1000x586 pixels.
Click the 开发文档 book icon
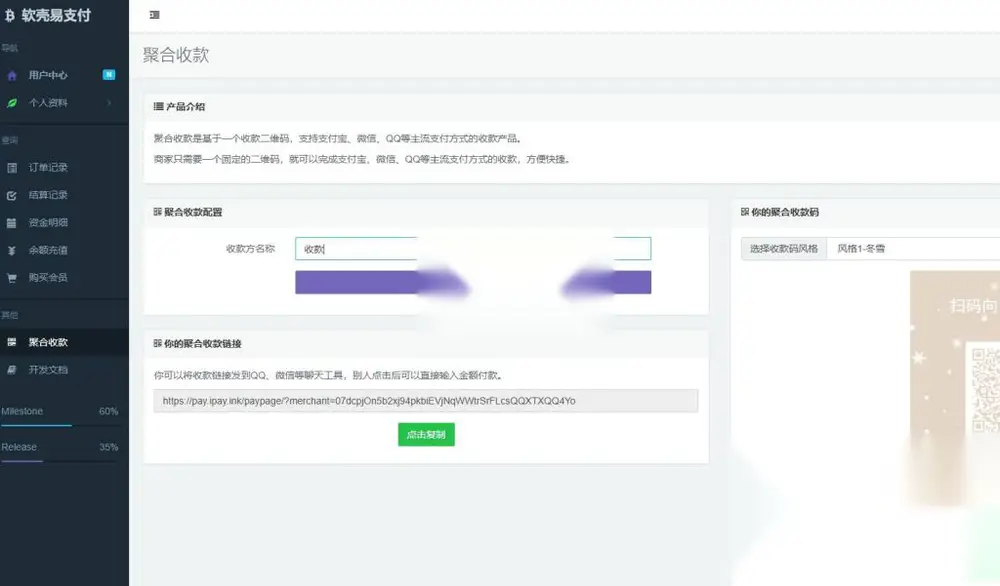click(11, 370)
